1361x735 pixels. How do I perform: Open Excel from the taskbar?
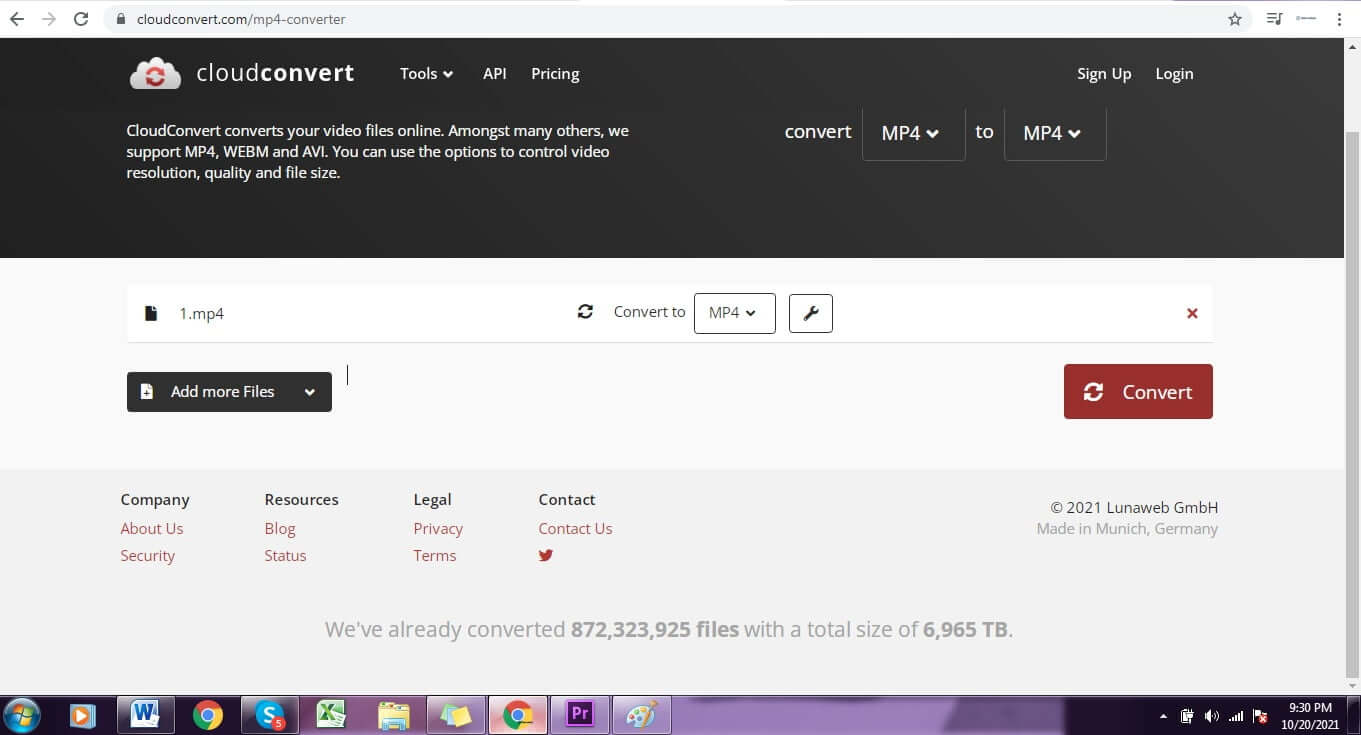[x=331, y=715]
